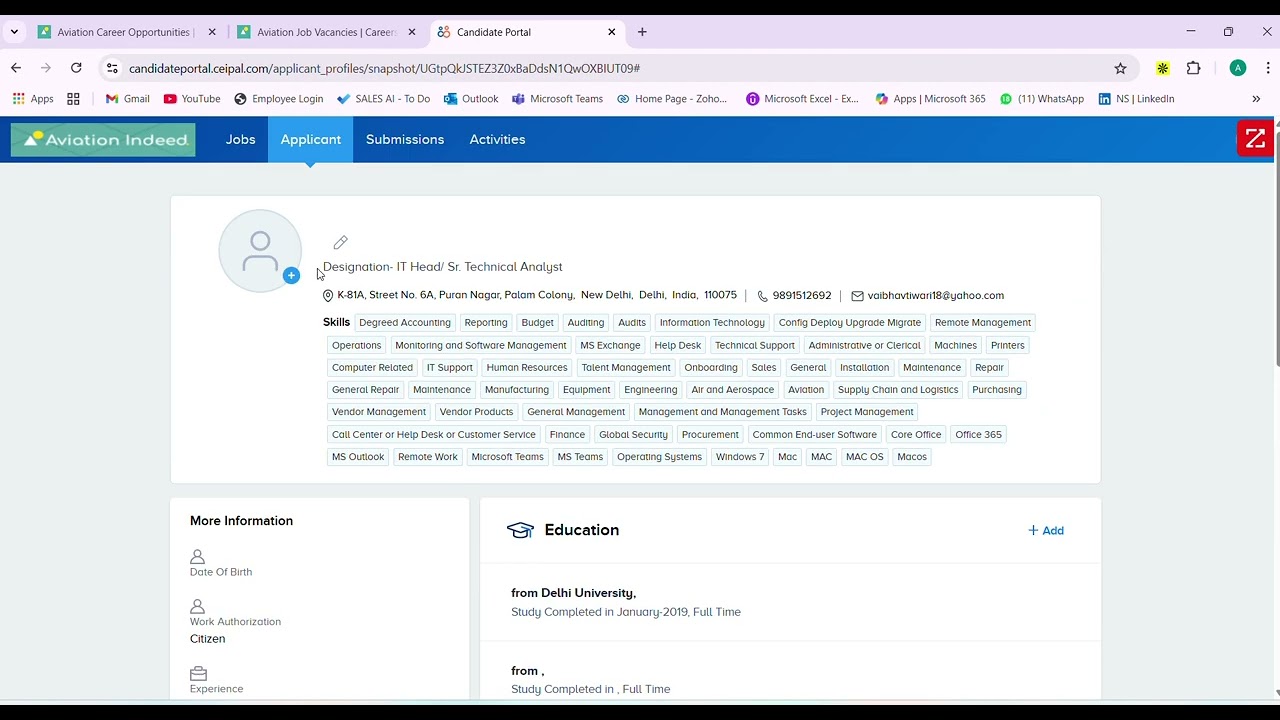Click the phone icon beside 9891512692
Screen dimensions: 1280x720
coord(762,296)
